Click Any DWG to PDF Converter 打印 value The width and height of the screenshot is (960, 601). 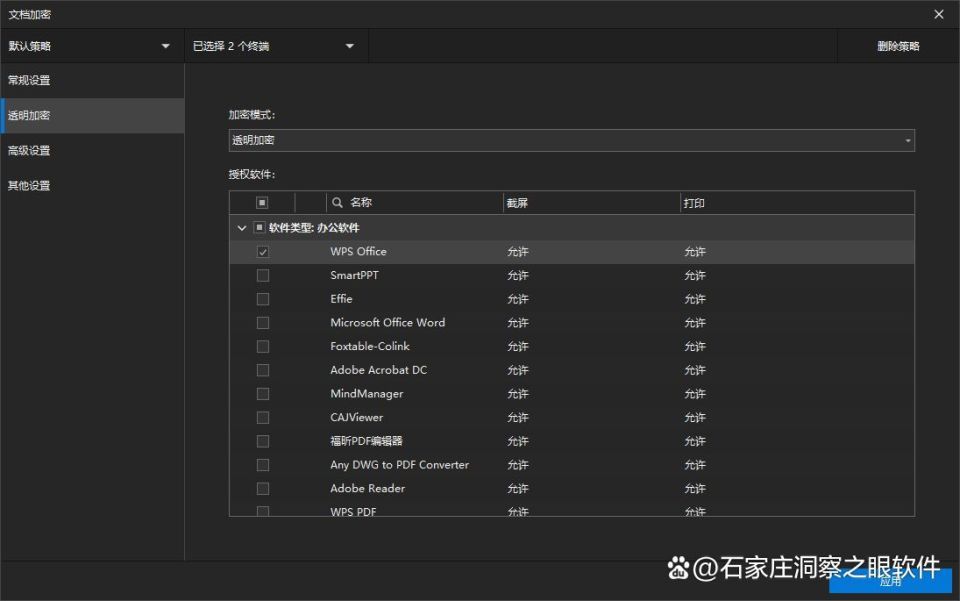pyautogui.click(x=694, y=465)
